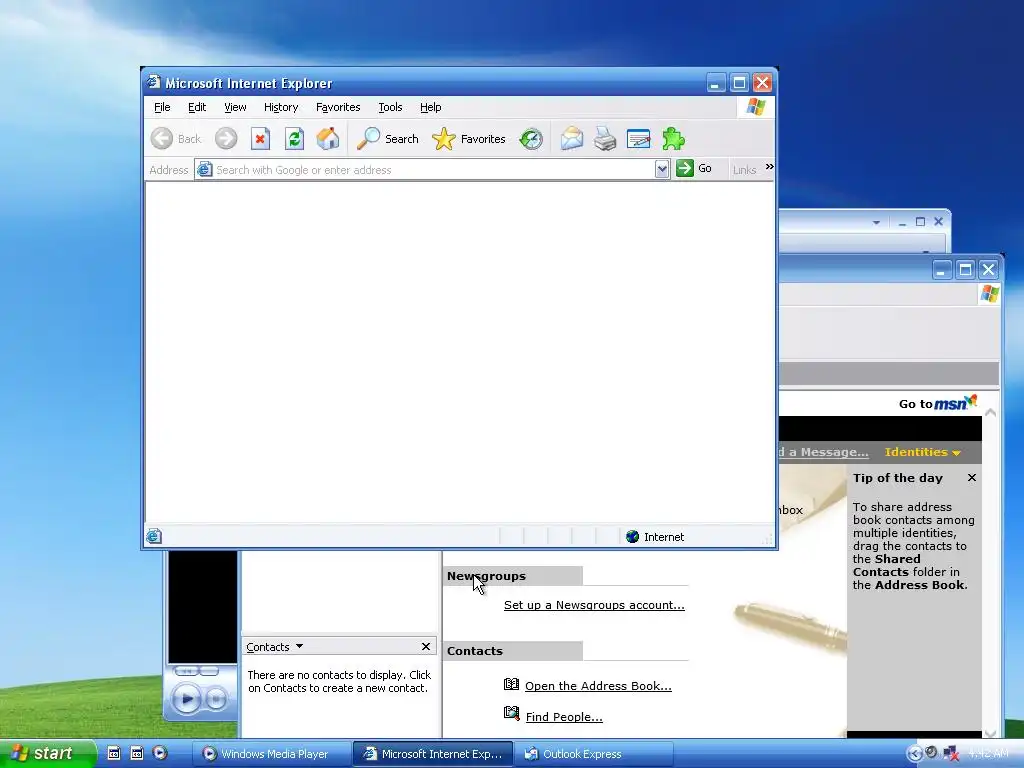The width and height of the screenshot is (1024, 768).
Task: Click the Print icon in IE toolbar
Action: [605, 138]
